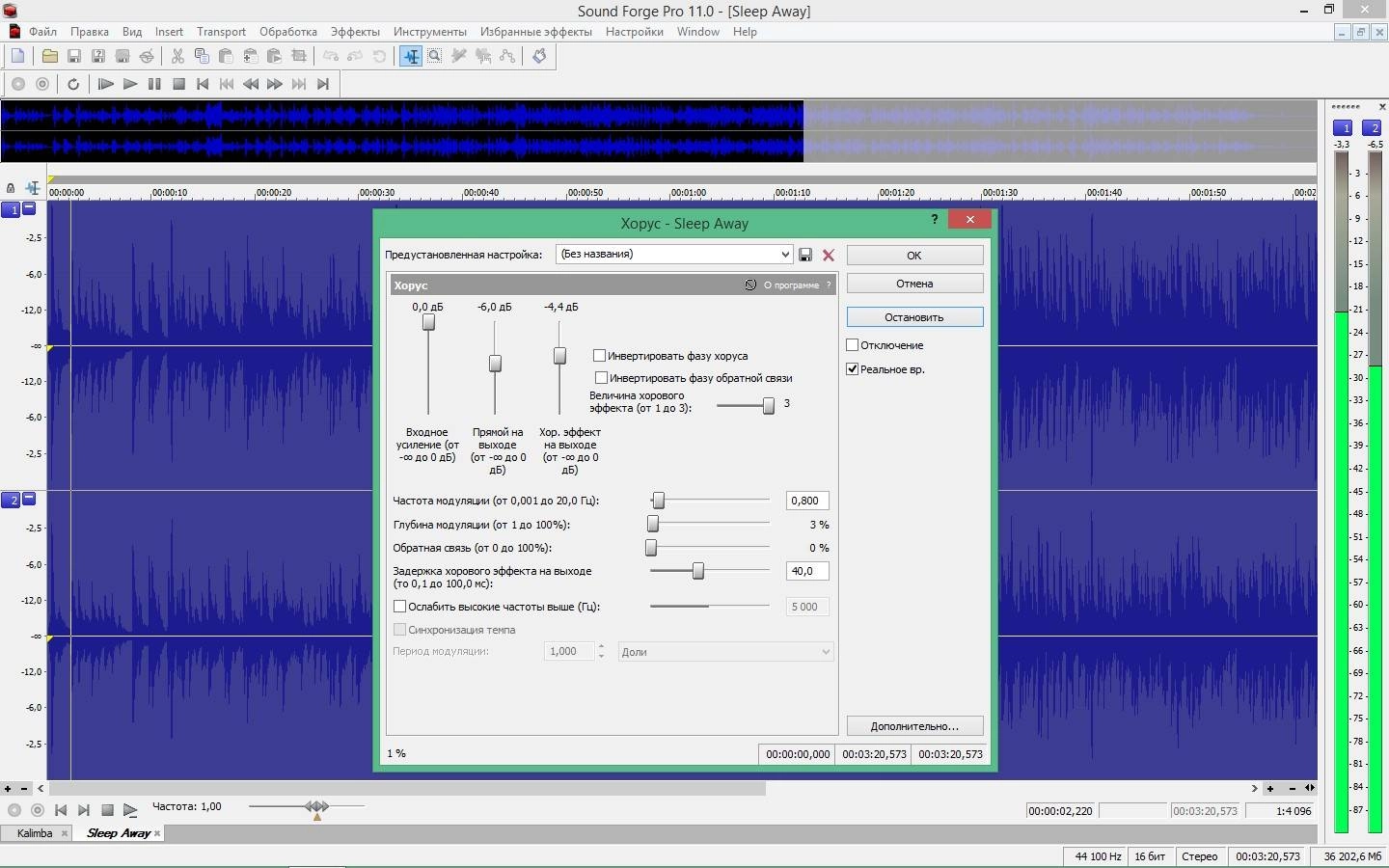The width and height of the screenshot is (1389, 868).
Task: Click the 'Прямой на выходе' fader handle
Action: click(x=495, y=364)
